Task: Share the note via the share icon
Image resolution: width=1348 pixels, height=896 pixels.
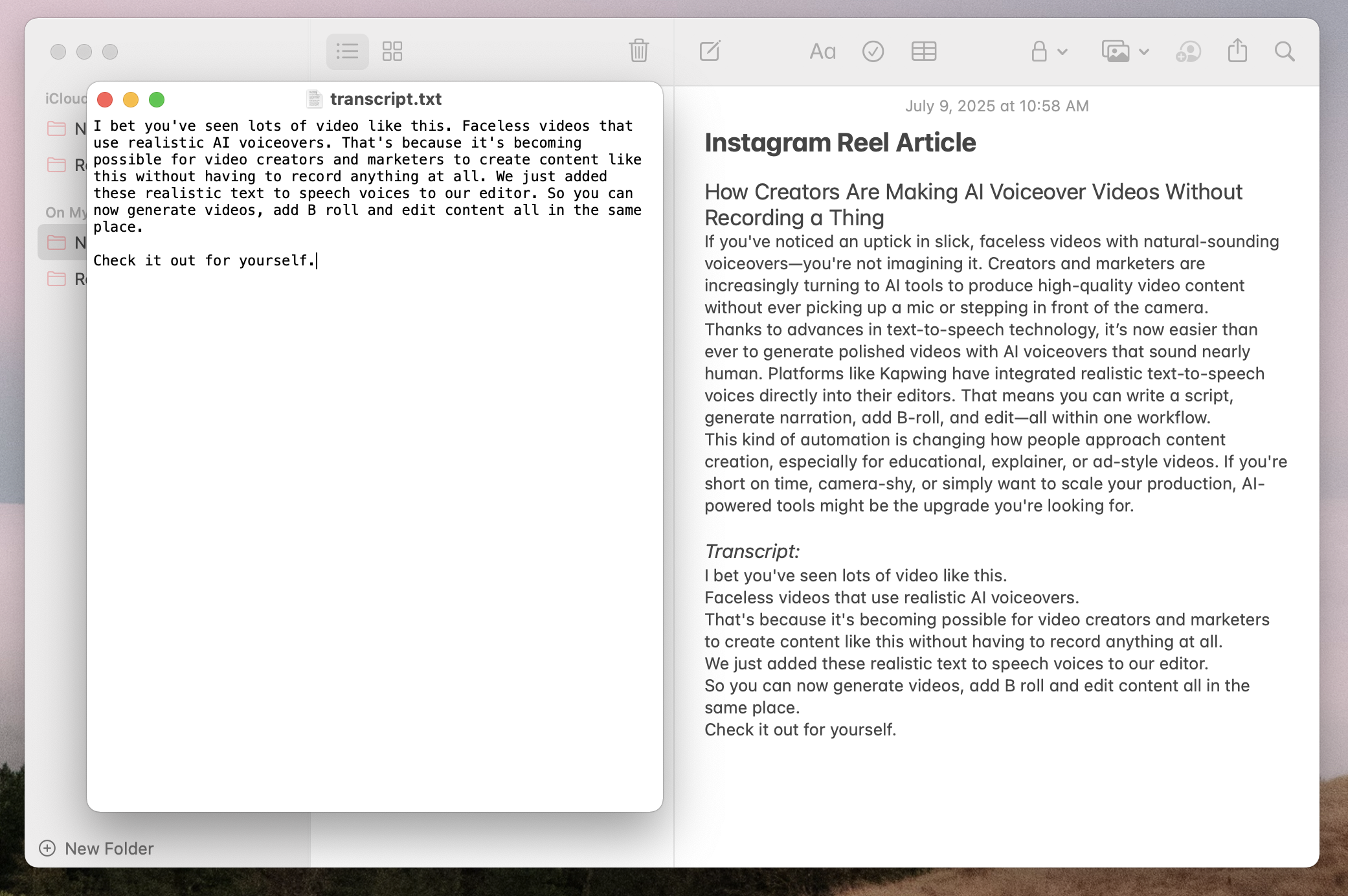Action: [x=1239, y=50]
